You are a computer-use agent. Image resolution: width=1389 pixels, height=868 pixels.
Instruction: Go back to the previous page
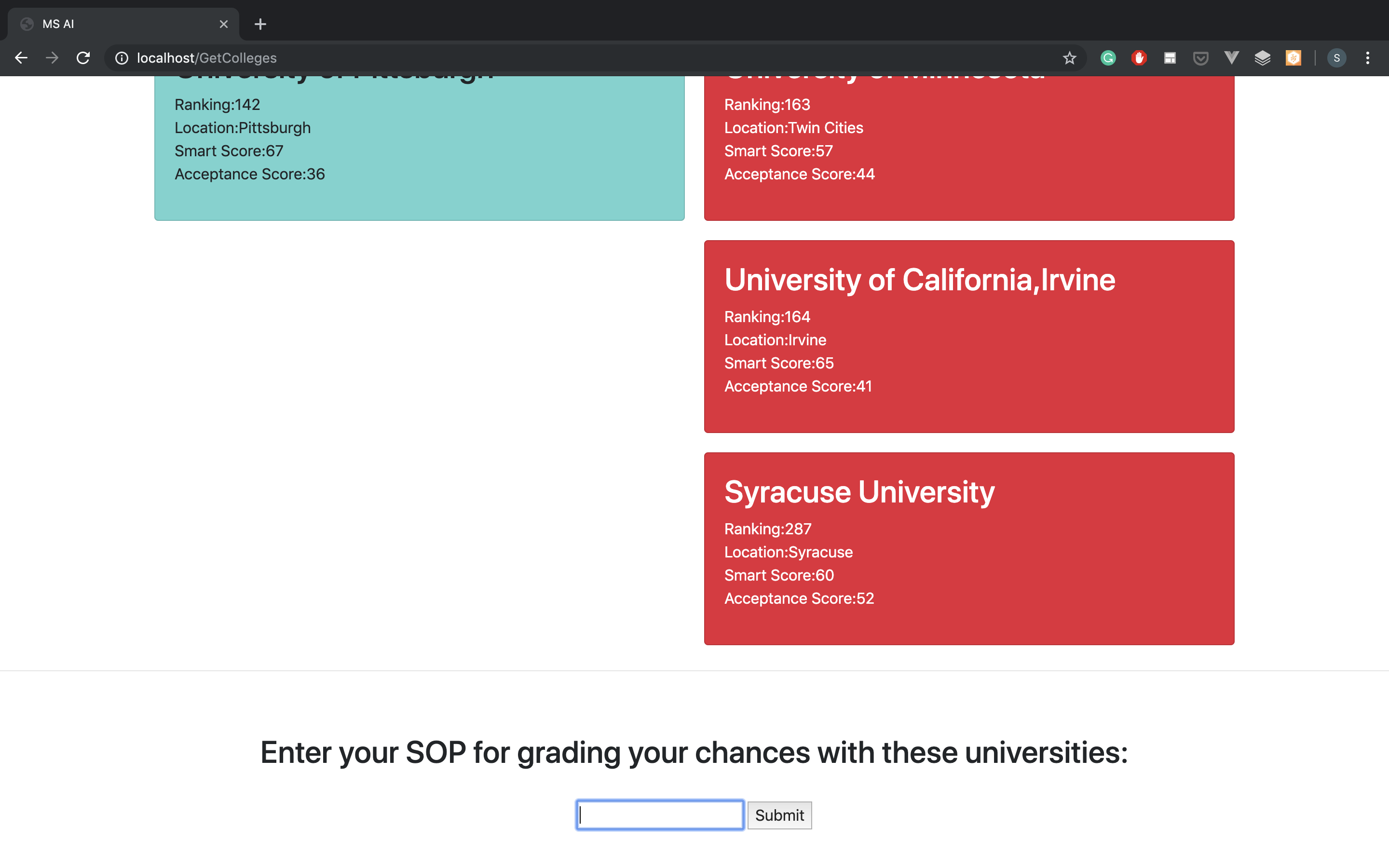pos(21,58)
